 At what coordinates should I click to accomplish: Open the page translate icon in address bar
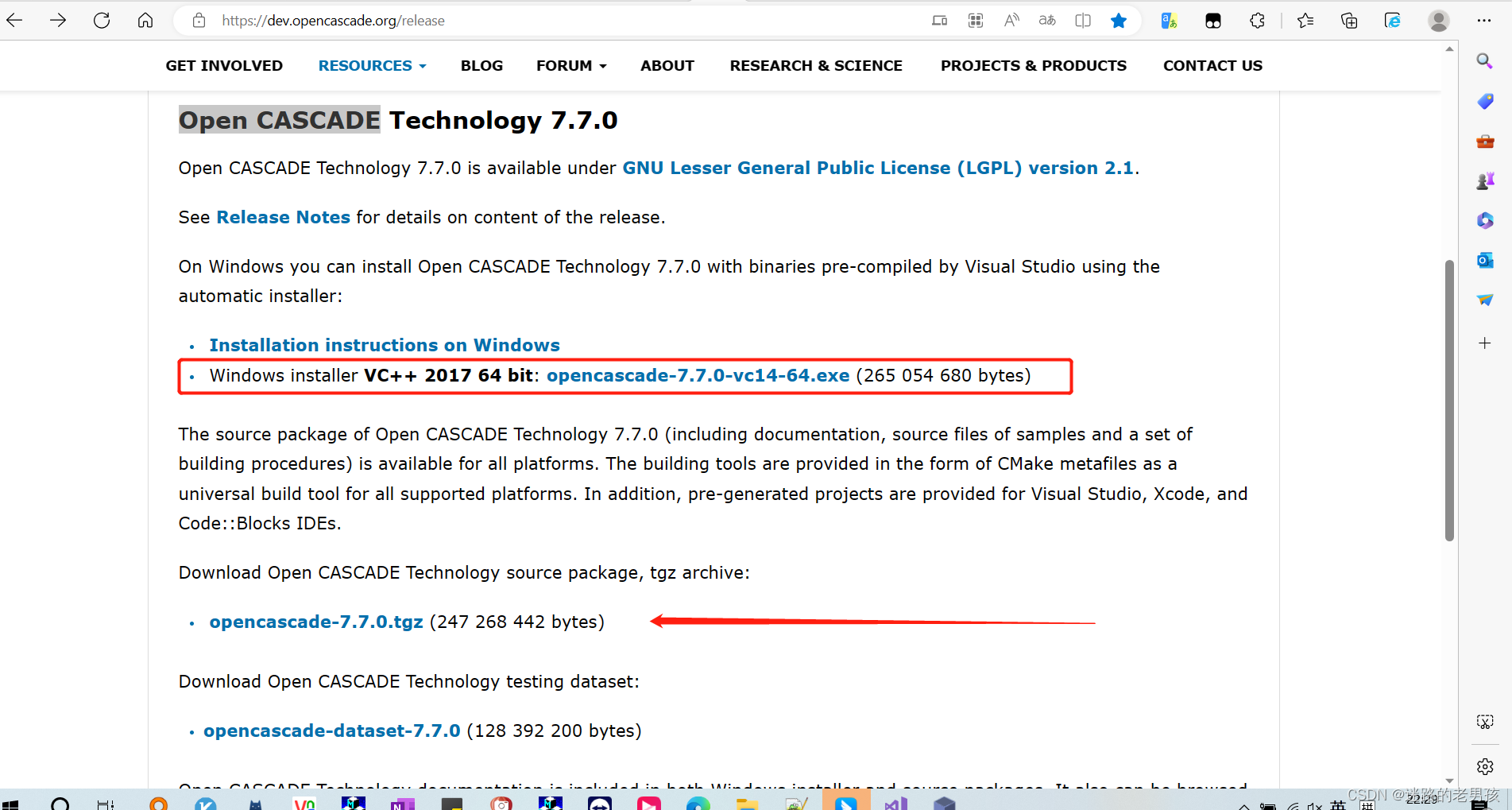[1047, 21]
